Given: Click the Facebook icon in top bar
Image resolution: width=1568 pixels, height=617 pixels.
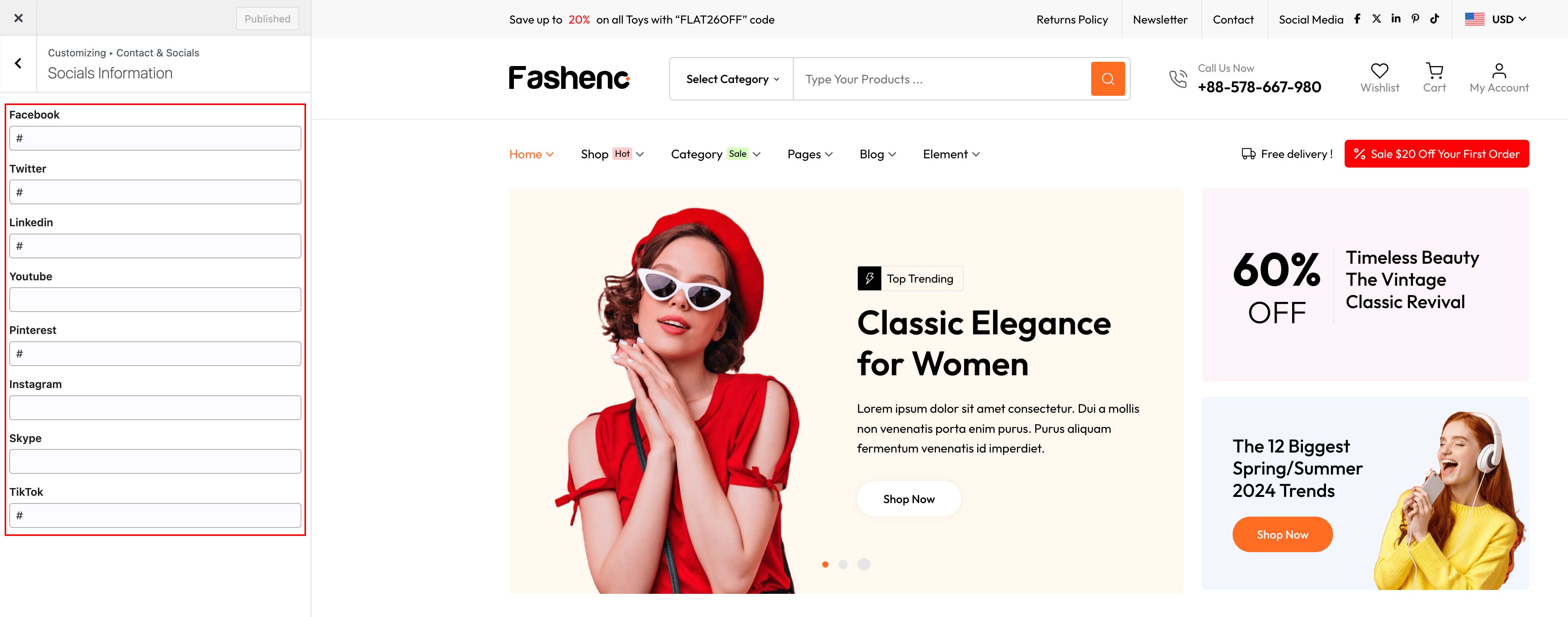Looking at the screenshot, I should (x=1357, y=19).
